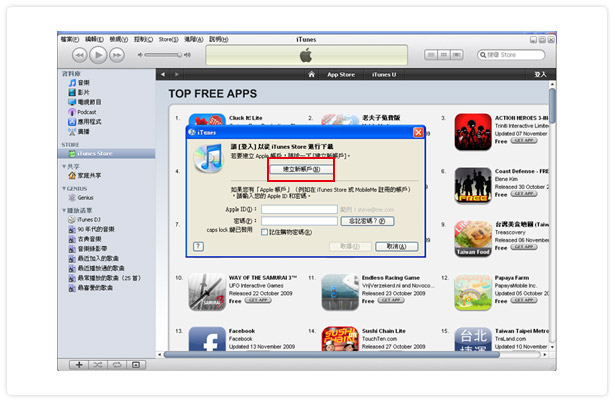Show the artwork viewer button
The image size is (615, 403).
coord(136,365)
